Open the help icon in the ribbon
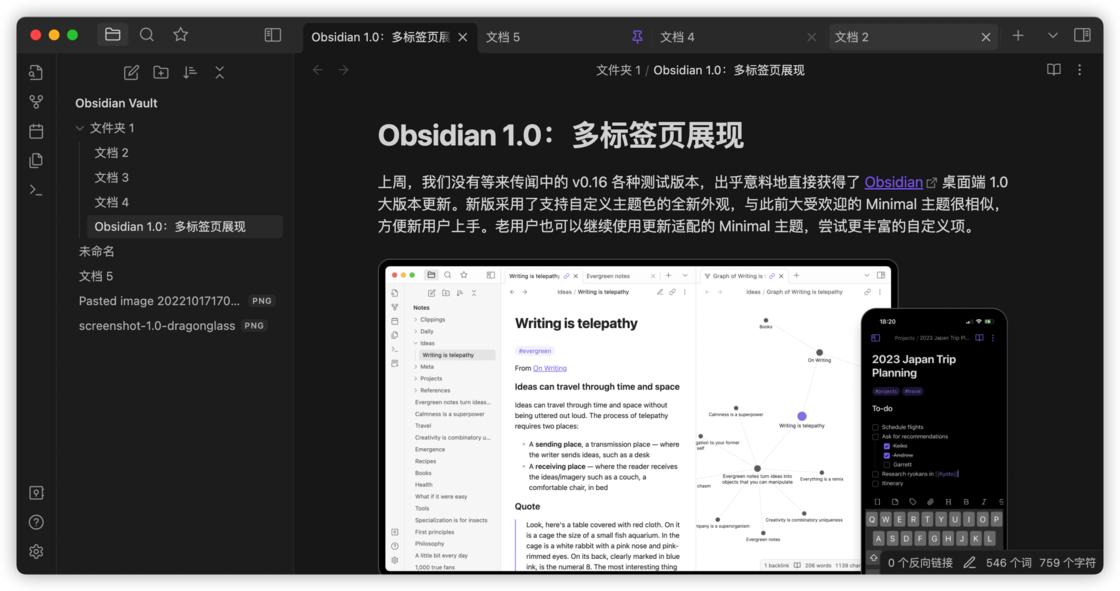Viewport: 1120px width, 591px height. click(36, 522)
